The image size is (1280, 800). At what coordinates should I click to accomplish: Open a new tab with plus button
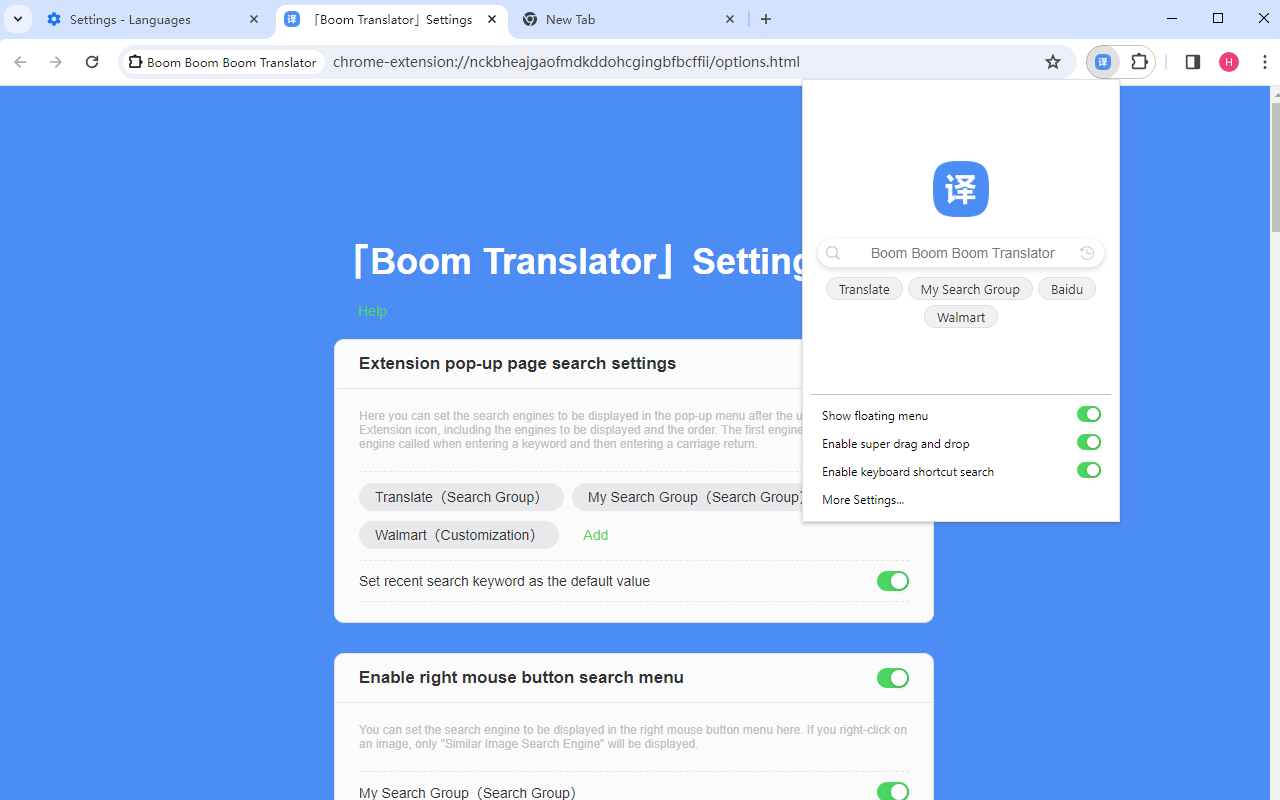pos(766,19)
